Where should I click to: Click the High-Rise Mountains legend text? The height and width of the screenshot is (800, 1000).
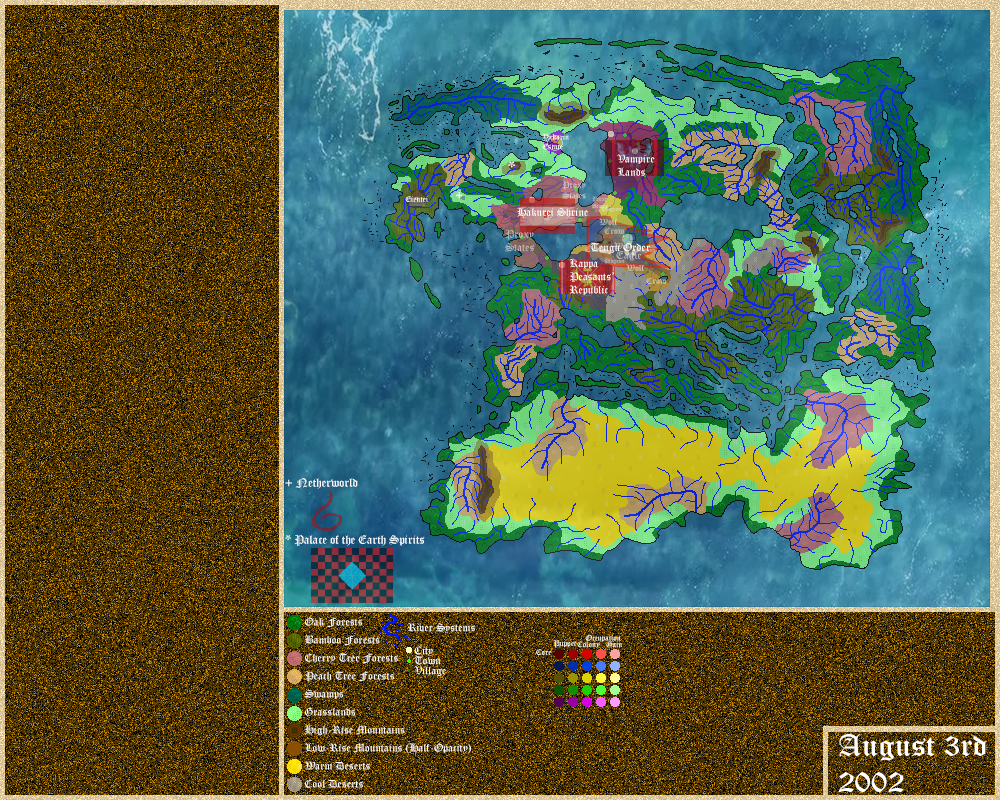(x=355, y=730)
